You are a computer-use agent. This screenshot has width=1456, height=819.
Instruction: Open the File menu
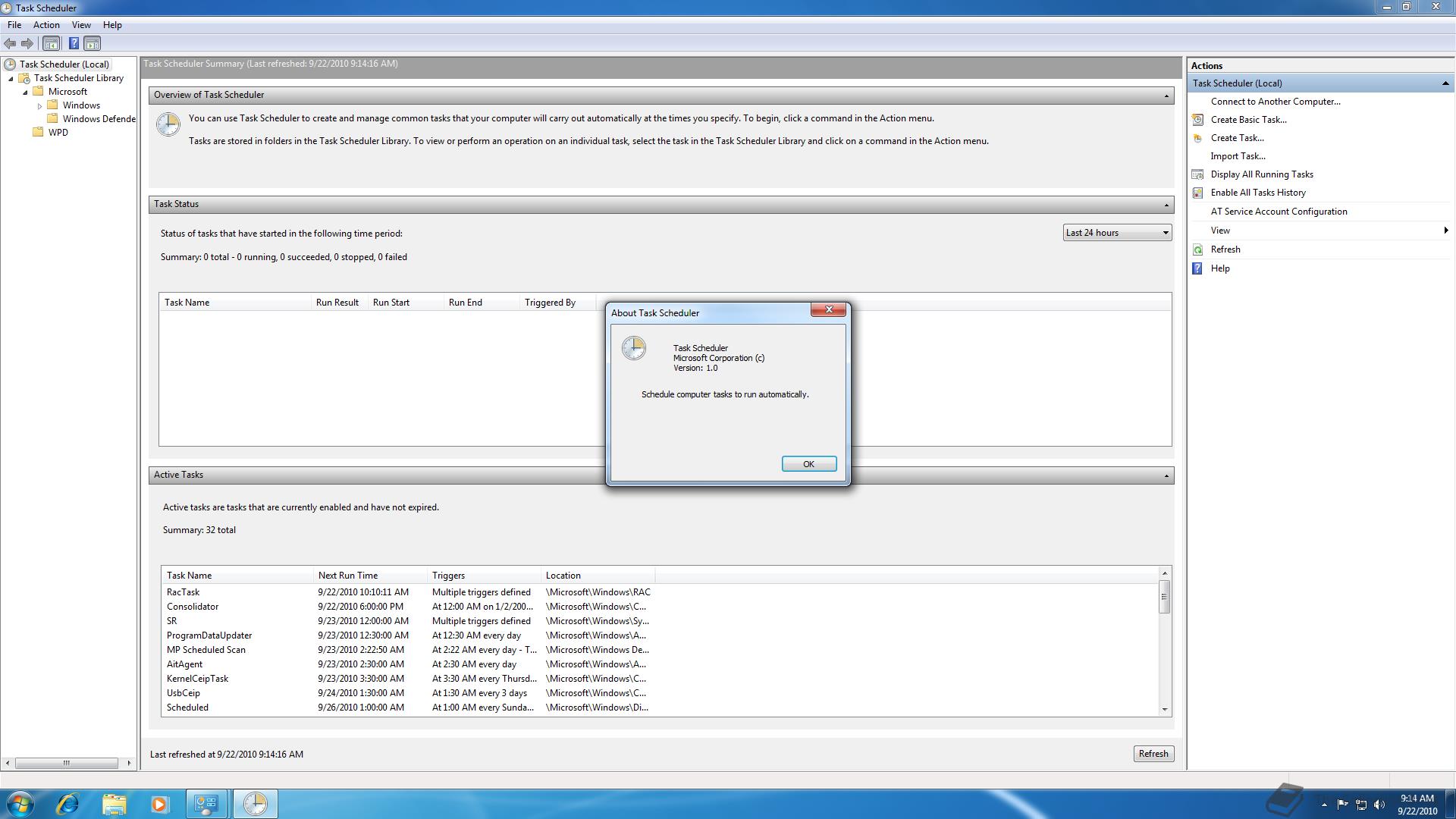click(14, 25)
